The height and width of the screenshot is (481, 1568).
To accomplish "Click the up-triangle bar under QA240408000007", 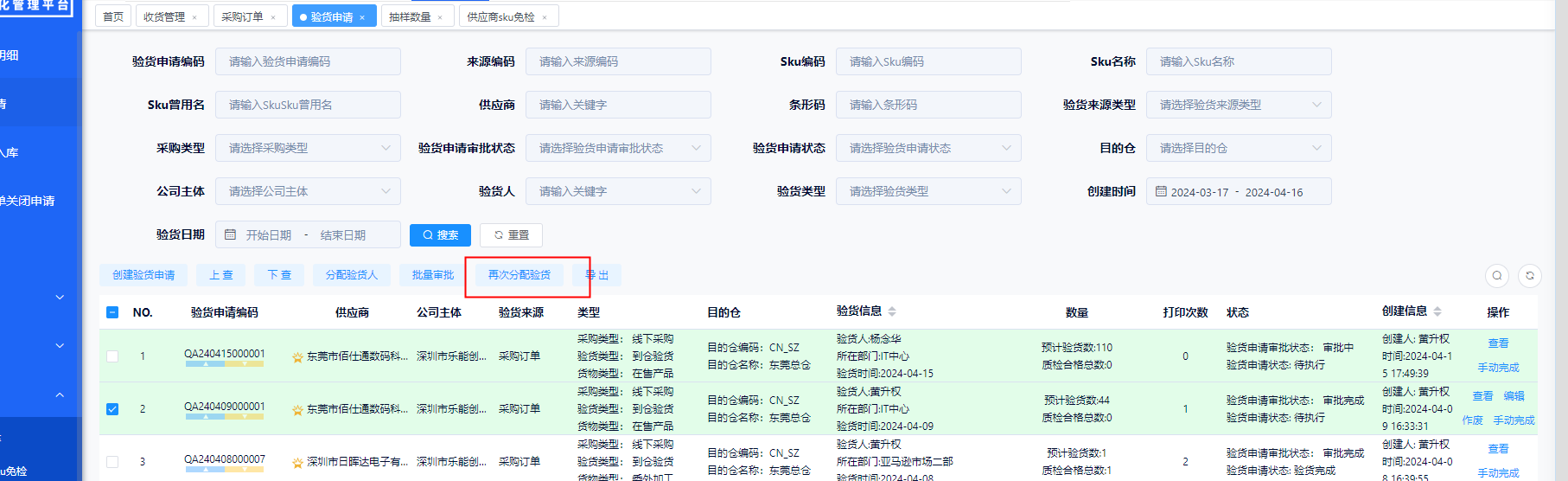I will point(205,470).
